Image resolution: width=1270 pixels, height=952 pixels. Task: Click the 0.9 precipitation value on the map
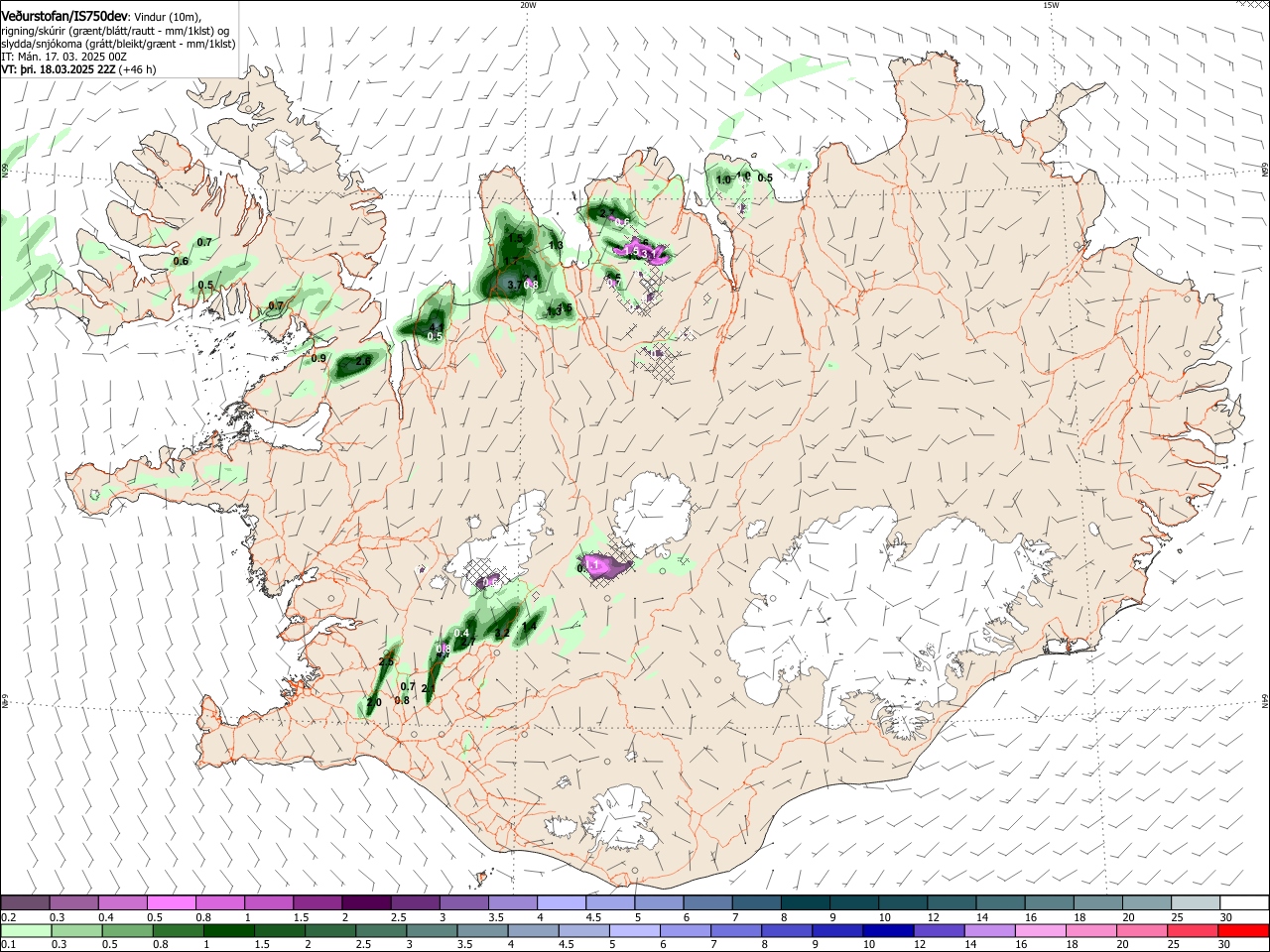318,358
